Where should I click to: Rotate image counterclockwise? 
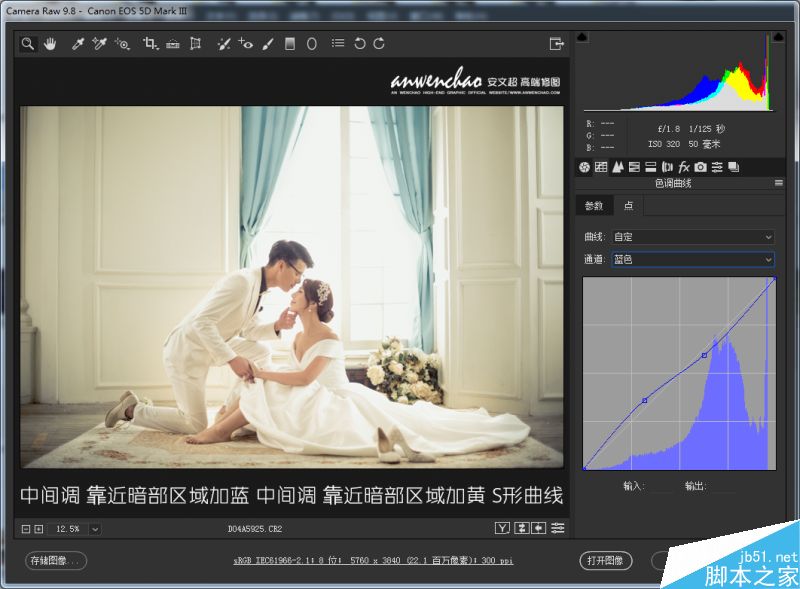click(360, 44)
